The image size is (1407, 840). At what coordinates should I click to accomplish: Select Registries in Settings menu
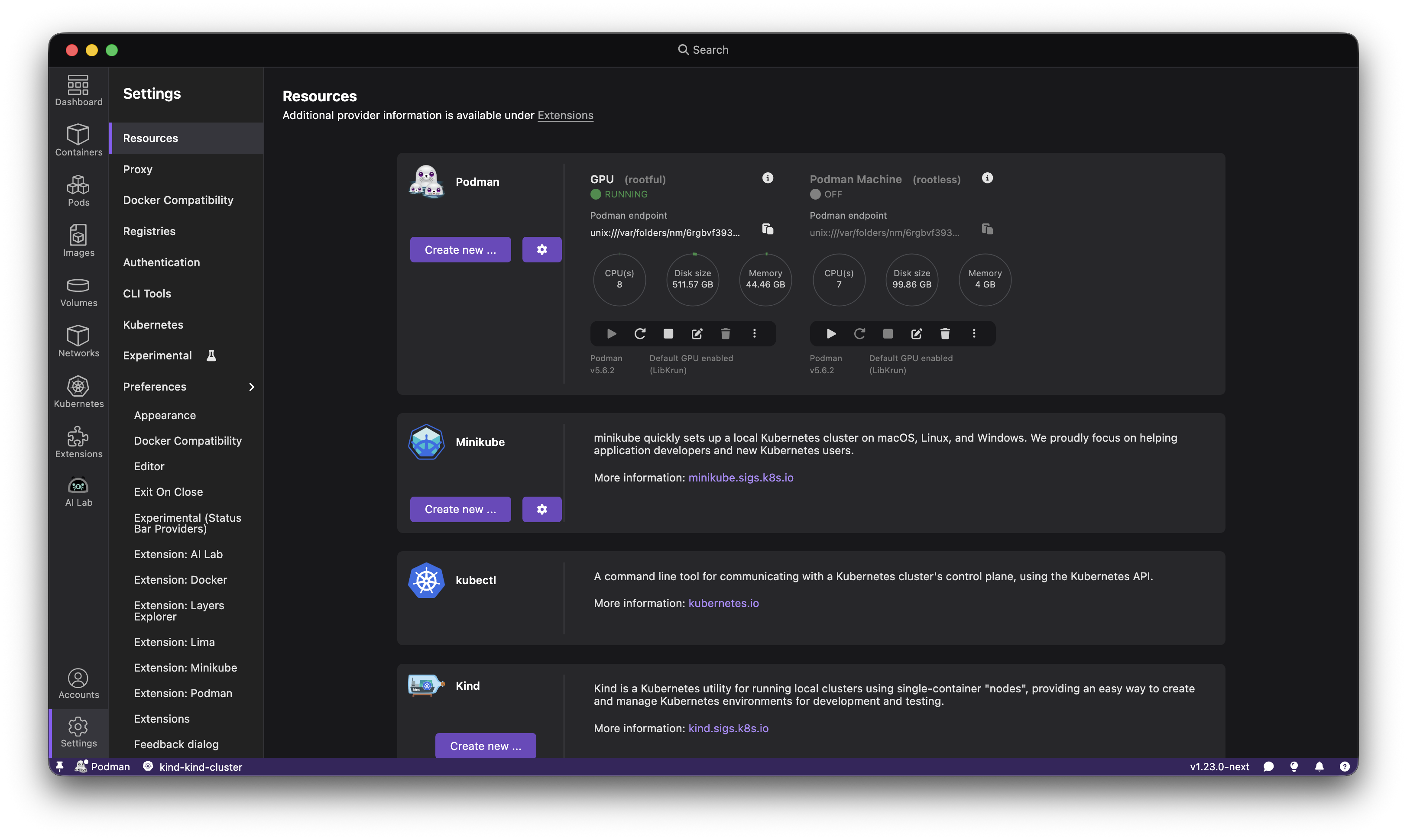[149, 231]
